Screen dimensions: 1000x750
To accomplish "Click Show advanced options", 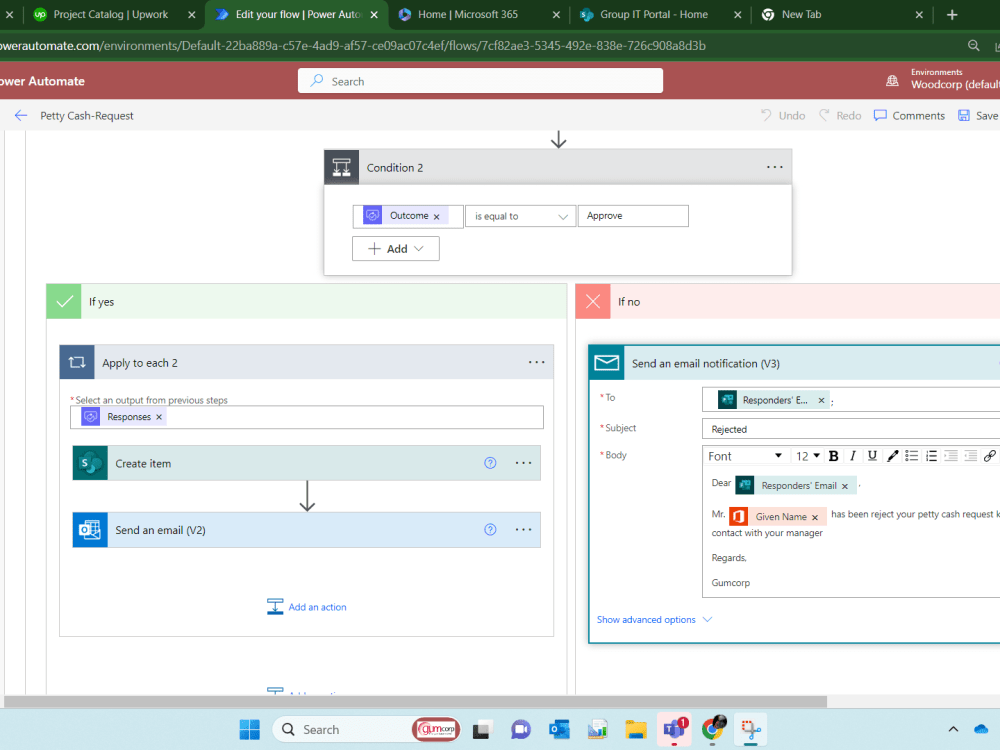I will 654,619.
